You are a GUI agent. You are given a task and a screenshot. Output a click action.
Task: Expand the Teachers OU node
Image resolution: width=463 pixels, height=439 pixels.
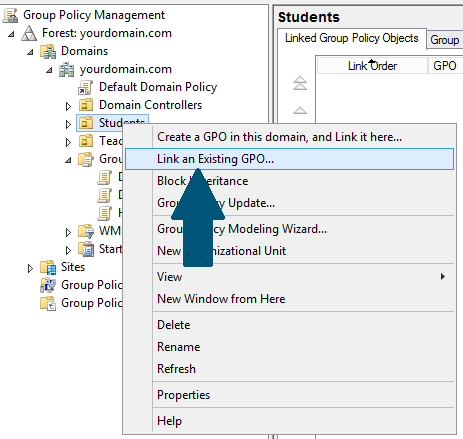68,142
